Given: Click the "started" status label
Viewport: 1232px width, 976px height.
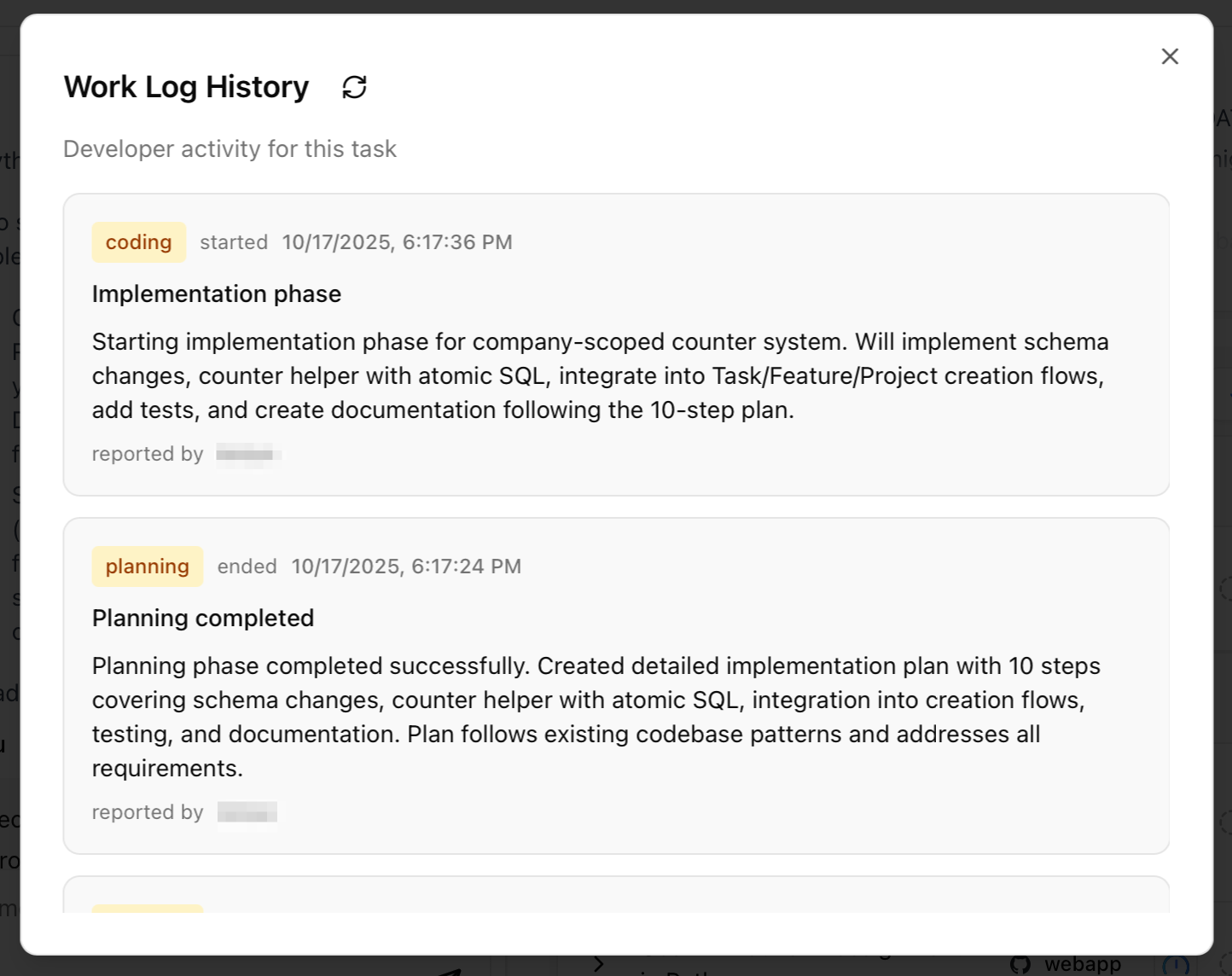Looking at the screenshot, I should coord(234,242).
